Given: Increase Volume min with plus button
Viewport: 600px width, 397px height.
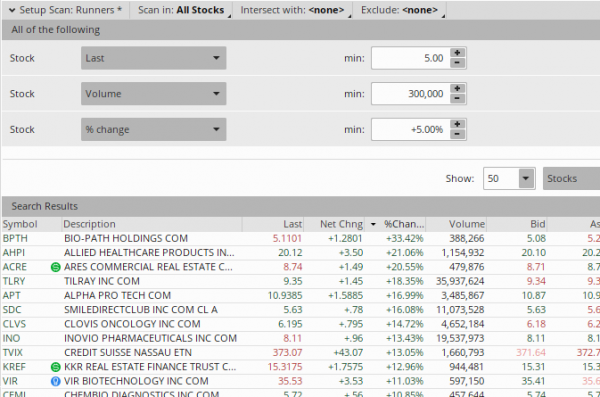Looking at the screenshot, I should 457,88.
